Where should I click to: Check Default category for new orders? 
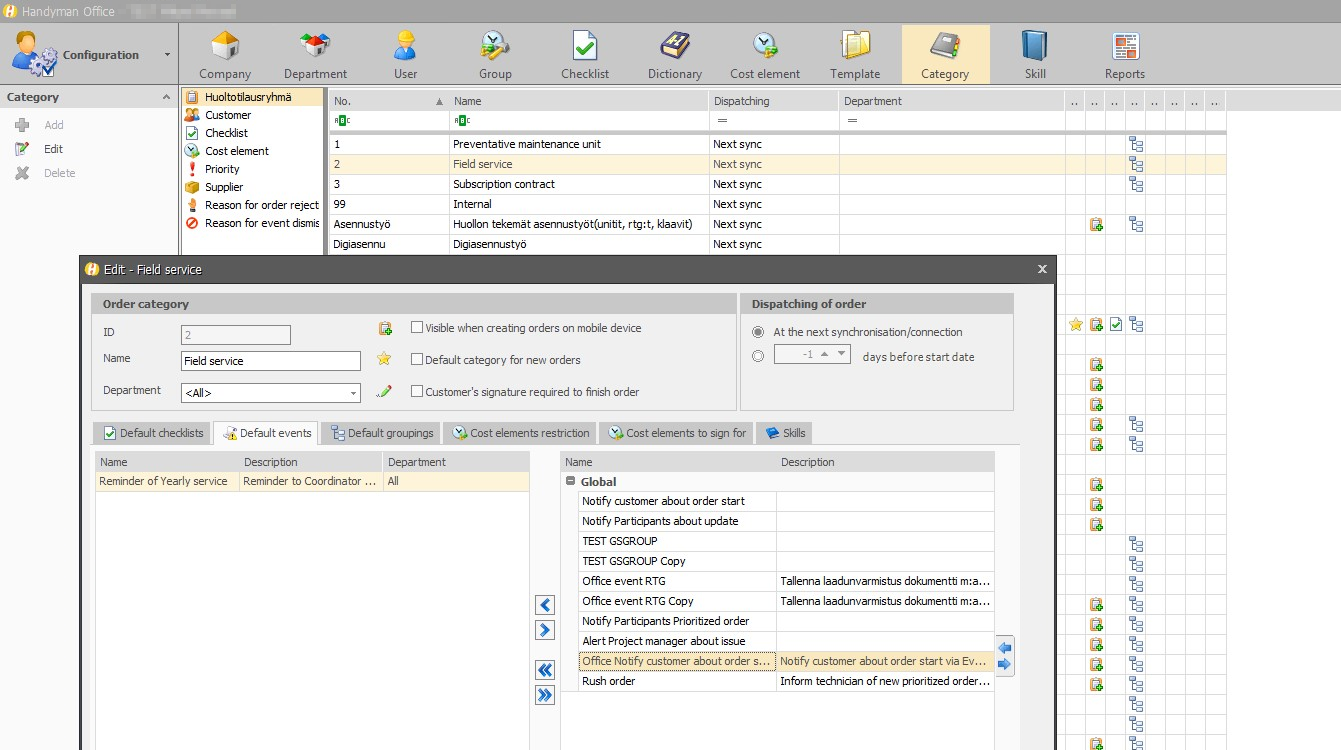click(x=417, y=360)
